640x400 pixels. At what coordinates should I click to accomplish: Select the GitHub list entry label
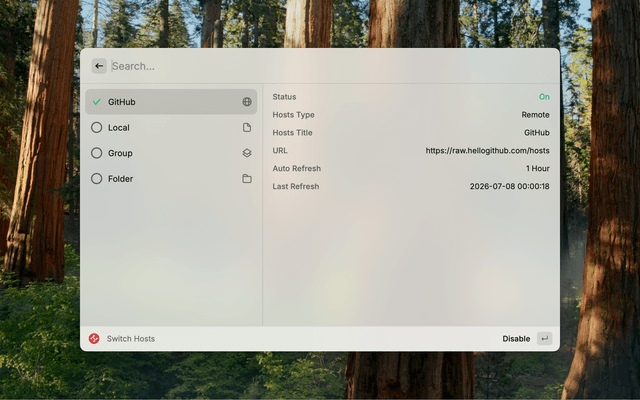click(x=122, y=102)
